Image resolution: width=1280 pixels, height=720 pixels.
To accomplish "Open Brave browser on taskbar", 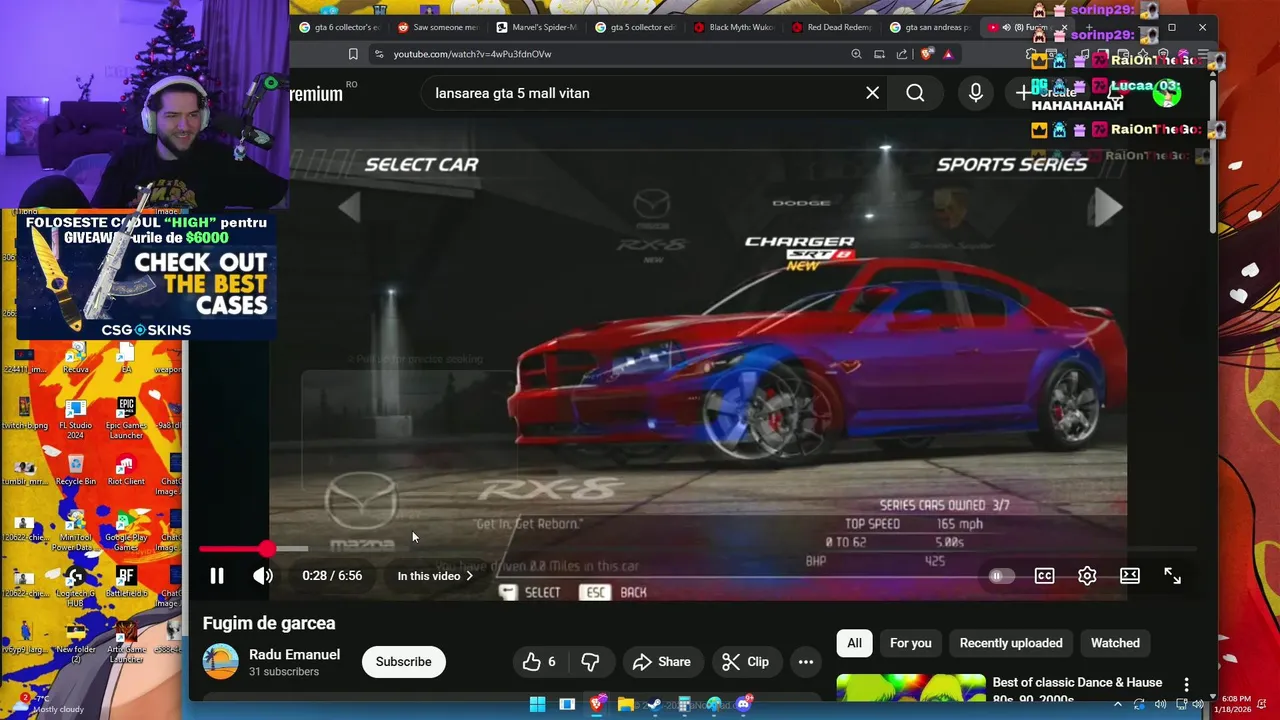I will coord(596,705).
